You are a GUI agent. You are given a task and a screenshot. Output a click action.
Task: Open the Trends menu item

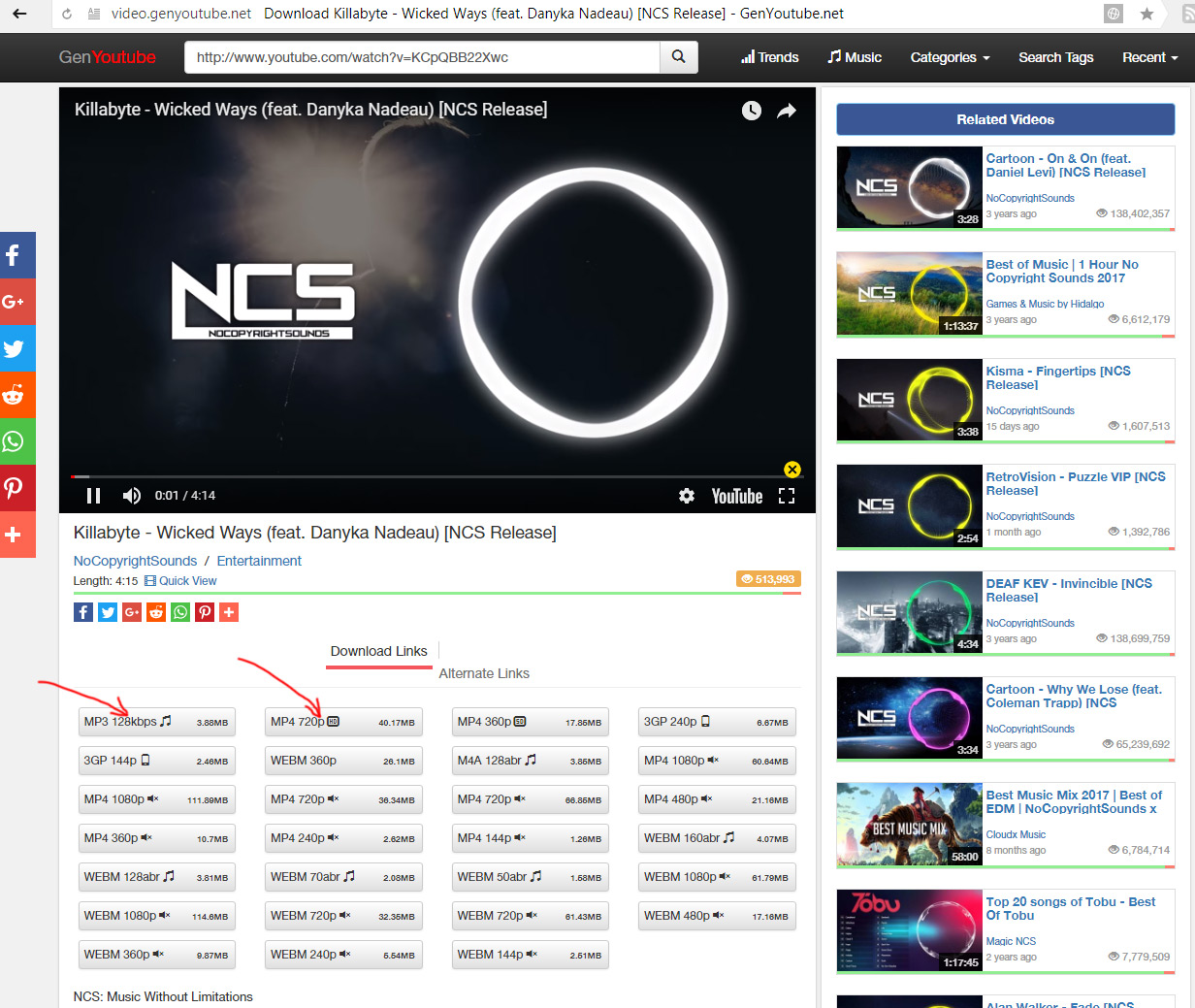pos(770,57)
